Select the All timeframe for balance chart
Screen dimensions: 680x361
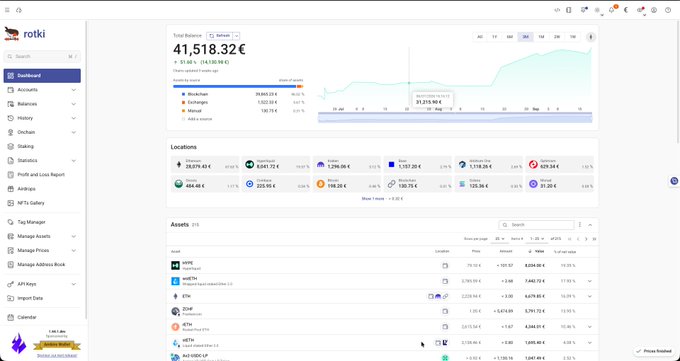click(x=480, y=37)
